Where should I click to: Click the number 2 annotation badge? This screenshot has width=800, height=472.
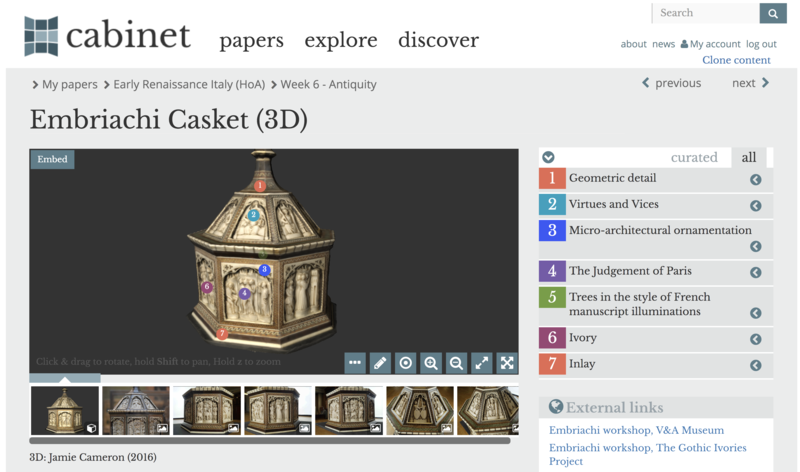tap(552, 205)
